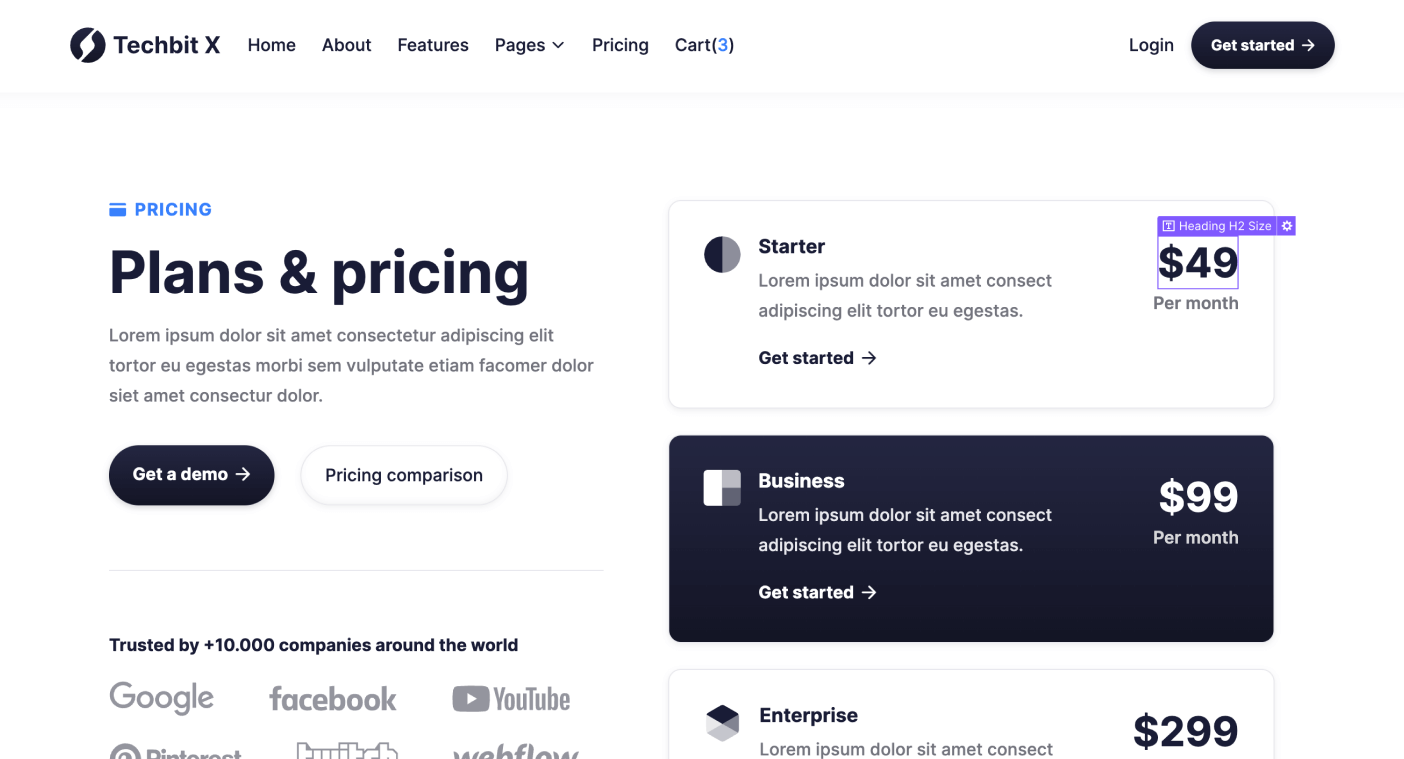
Task: Click the Heading H2 Size badge
Action: coord(1220,225)
